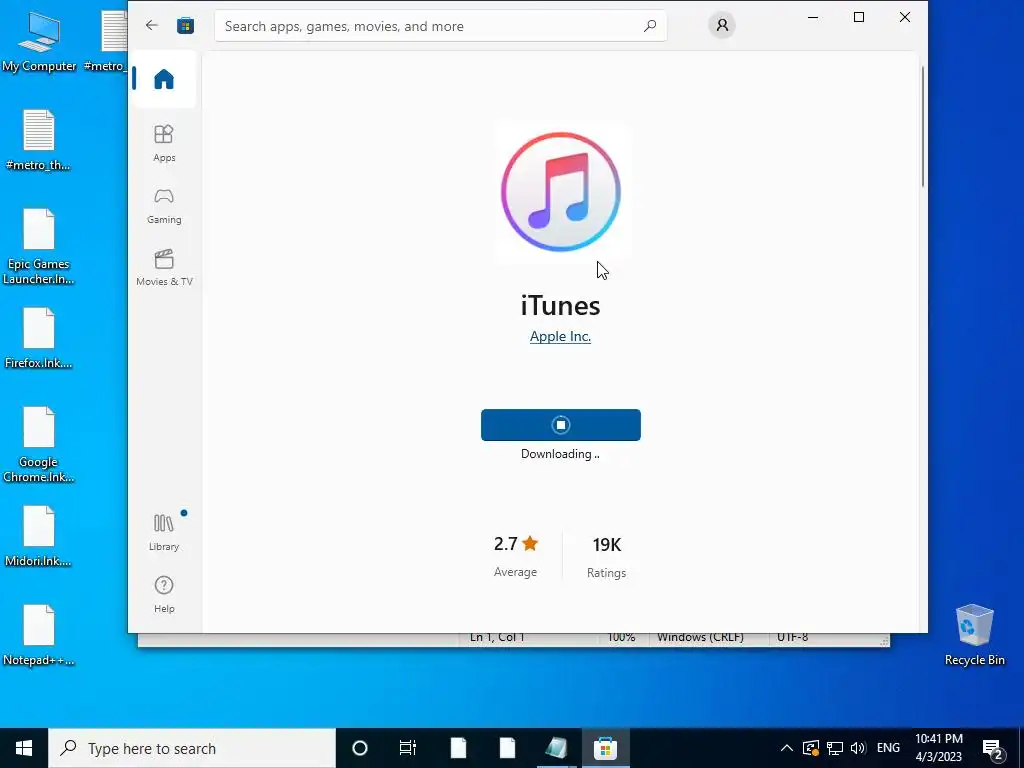Click the iTunes app title
1024x768 pixels.
coord(560,306)
